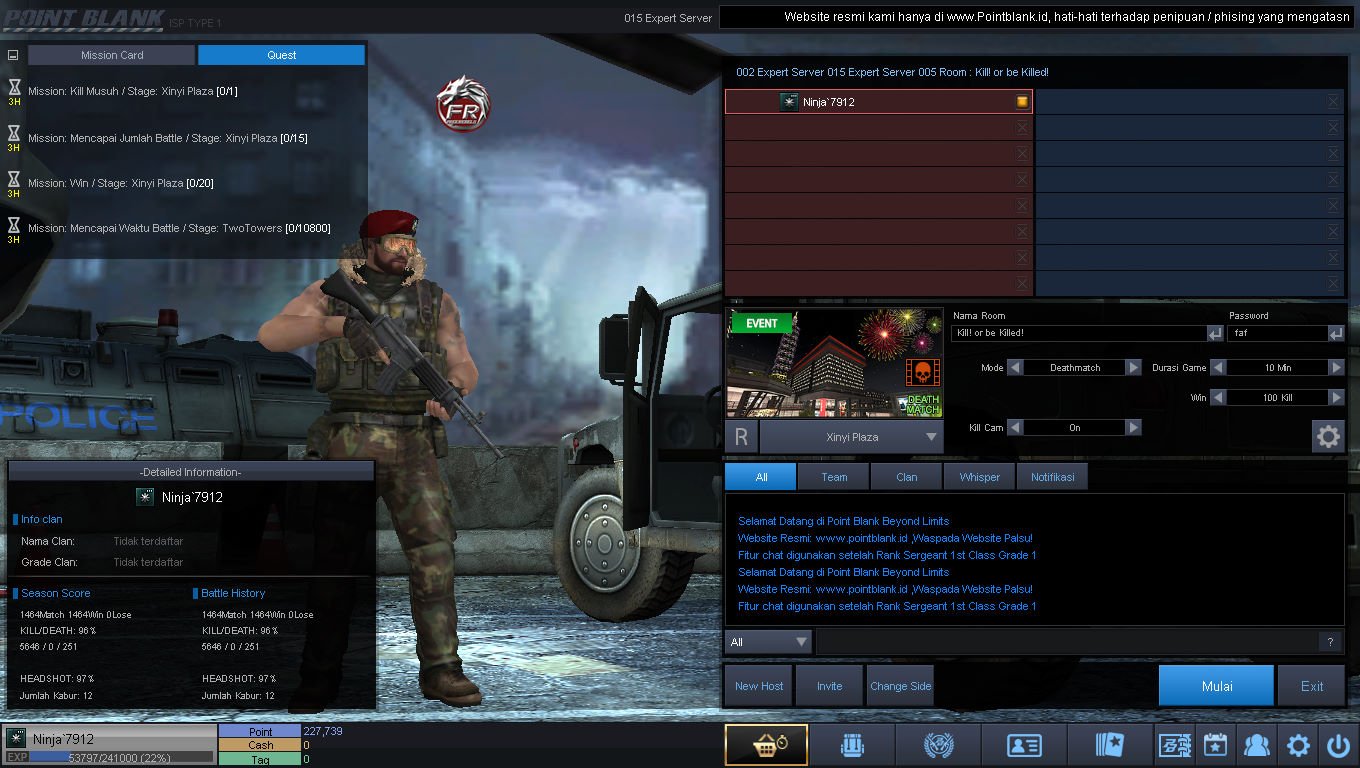The image size is (1360, 768).
Task: Close the first blue team slot
Action: click(x=1333, y=102)
